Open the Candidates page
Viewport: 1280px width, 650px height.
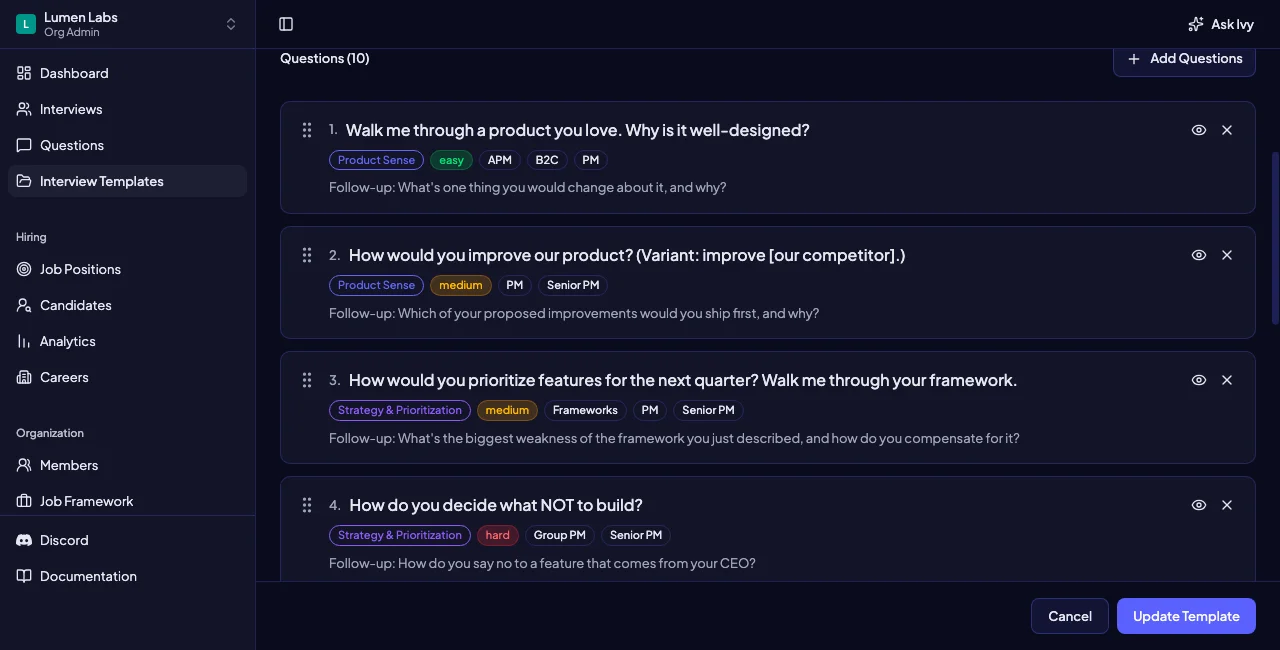pyautogui.click(x=127, y=305)
